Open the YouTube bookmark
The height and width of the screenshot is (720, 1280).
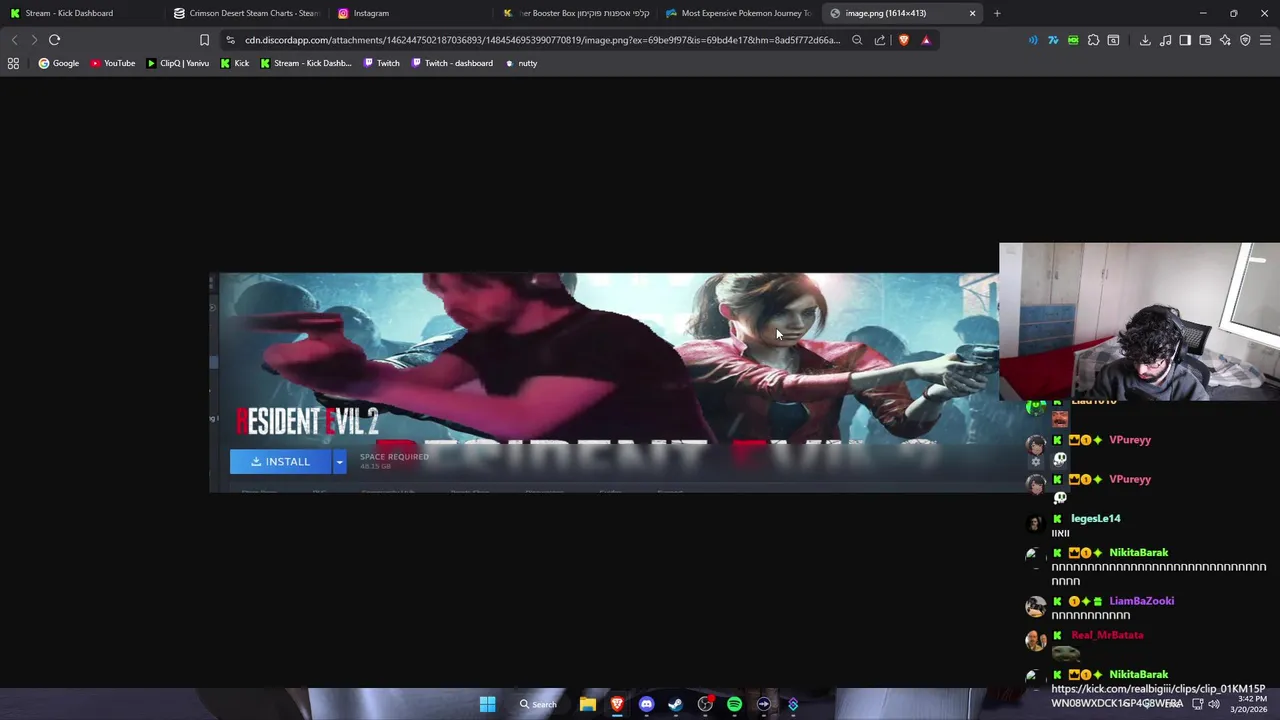tap(112, 63)
